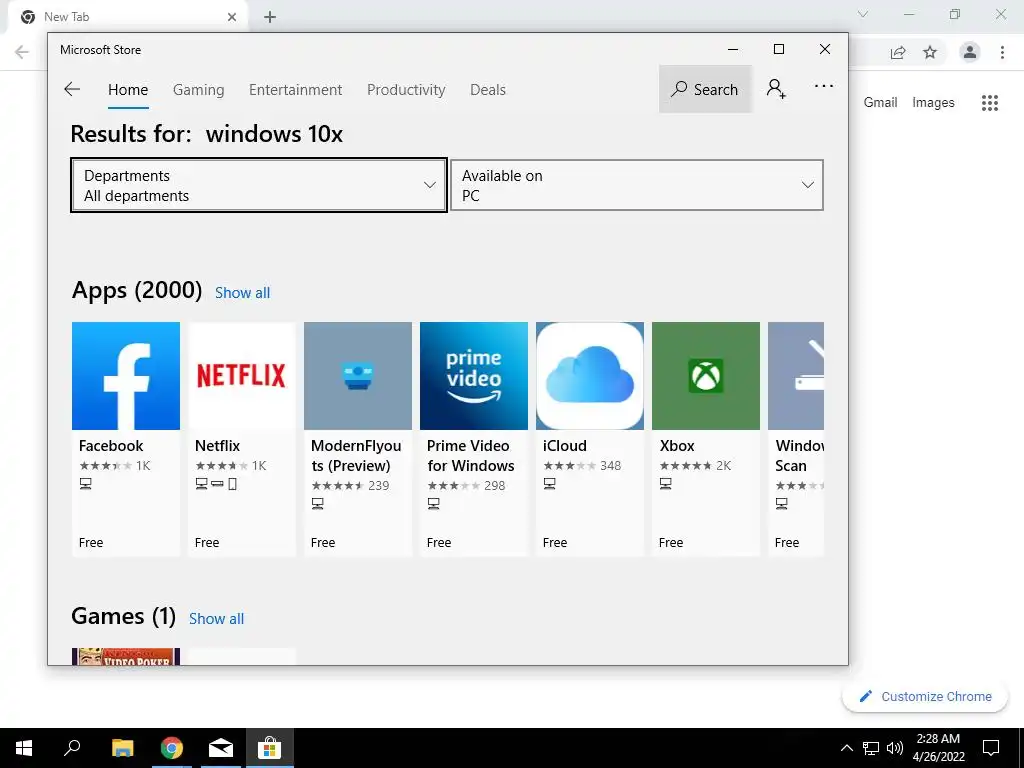Screen dimensions: 1024x768
Task: Open the Mail app from the taskbar
Action: [221, 748]
